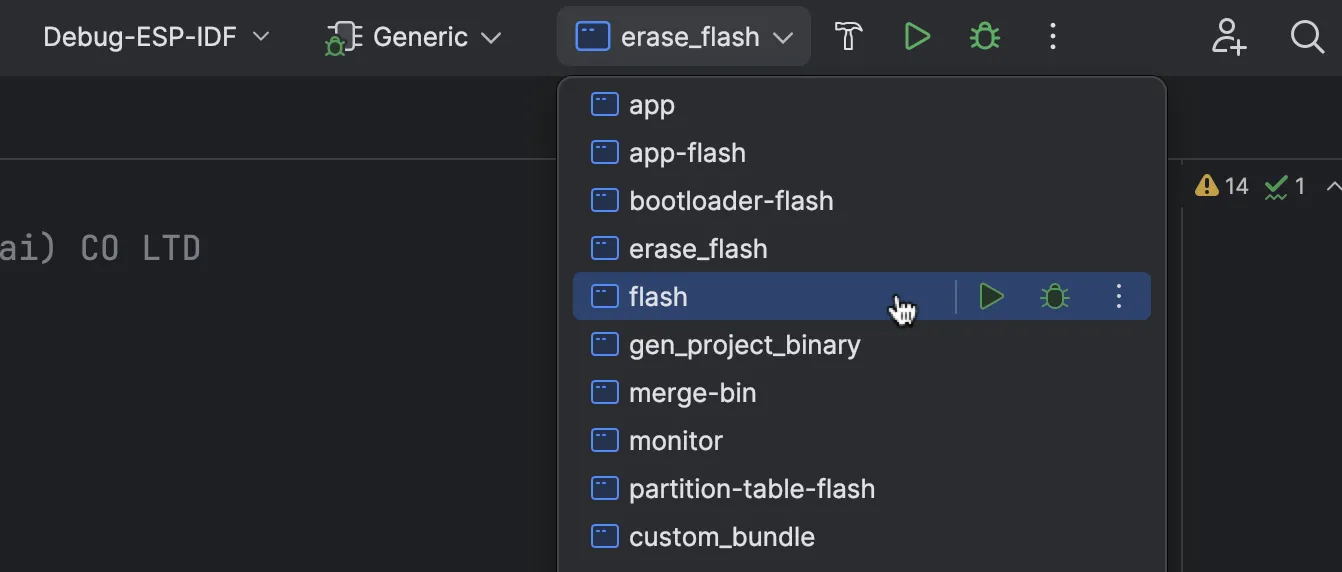1342x572 pixels.
Task: Select custom_bundle configuration
Action: click(721, 537)
